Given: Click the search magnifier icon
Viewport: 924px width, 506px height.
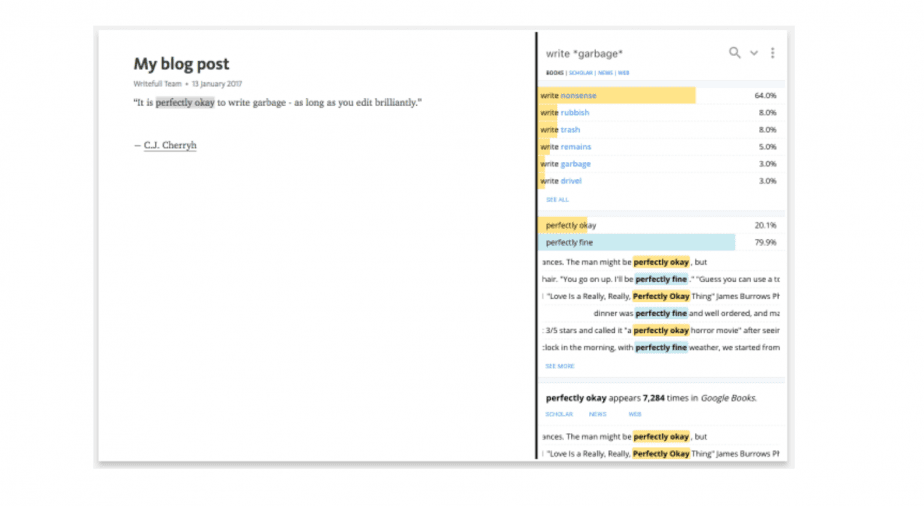Looking at the screenshot, I should (734, 52).
